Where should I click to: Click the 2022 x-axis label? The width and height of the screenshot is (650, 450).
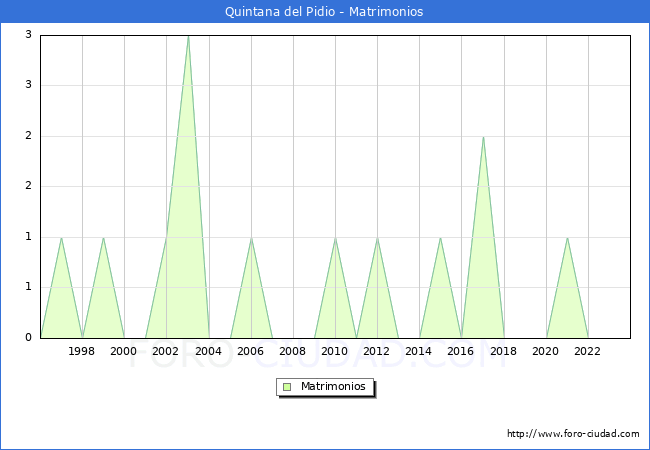[x=587, y=351]
